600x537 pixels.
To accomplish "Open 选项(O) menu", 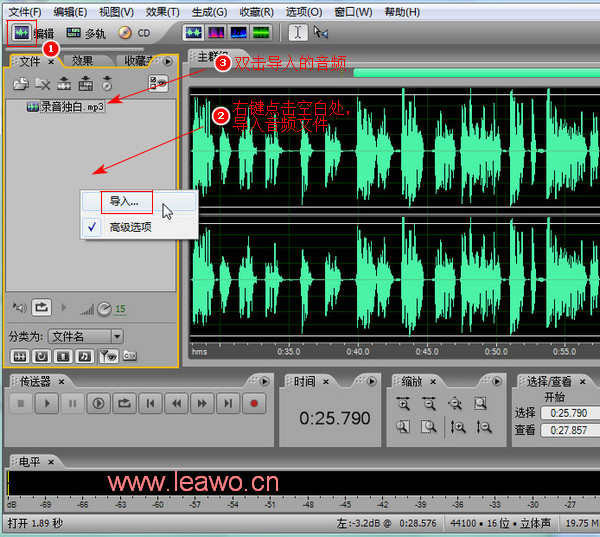I will (304, 12).
